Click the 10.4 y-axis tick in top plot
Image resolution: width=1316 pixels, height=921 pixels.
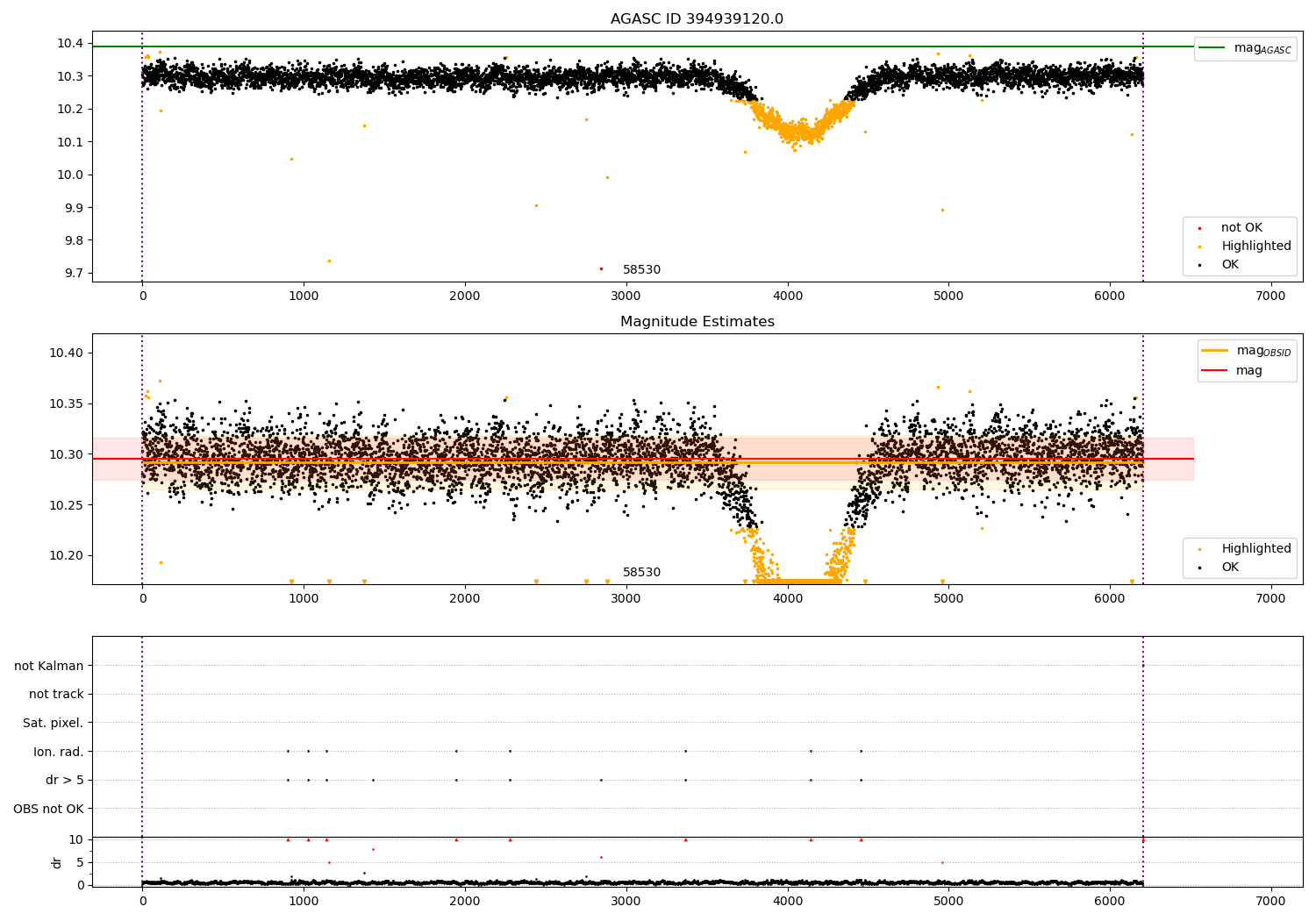(x=71, y=44)
